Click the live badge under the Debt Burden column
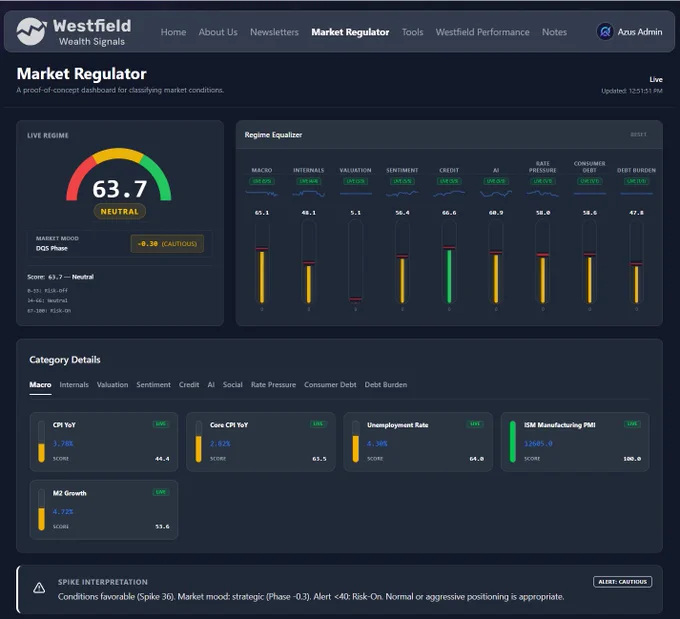This screenshot has height=619, width=680. pos(636,181)
